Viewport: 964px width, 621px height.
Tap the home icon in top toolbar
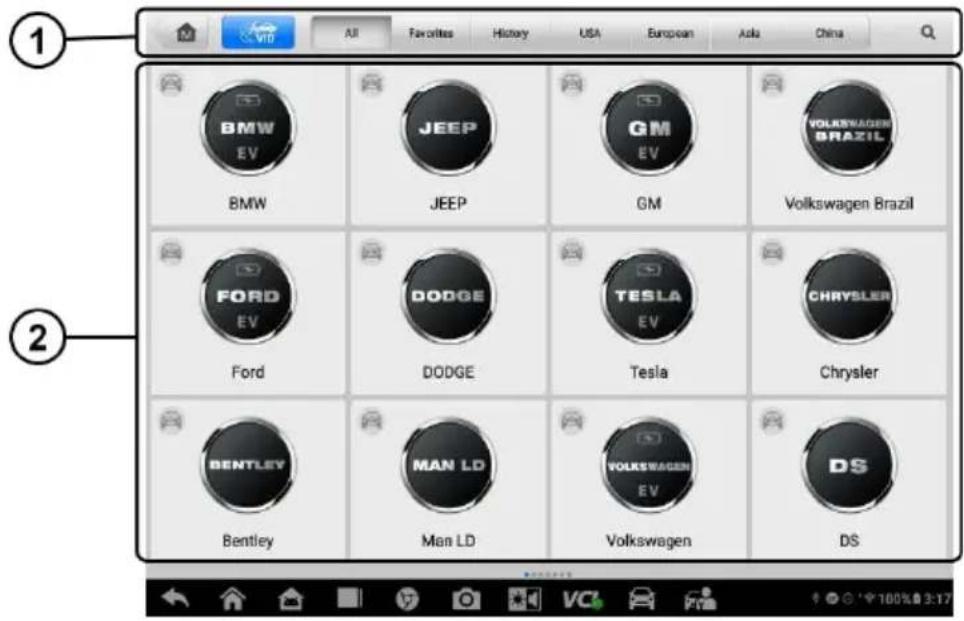(186, 33)
